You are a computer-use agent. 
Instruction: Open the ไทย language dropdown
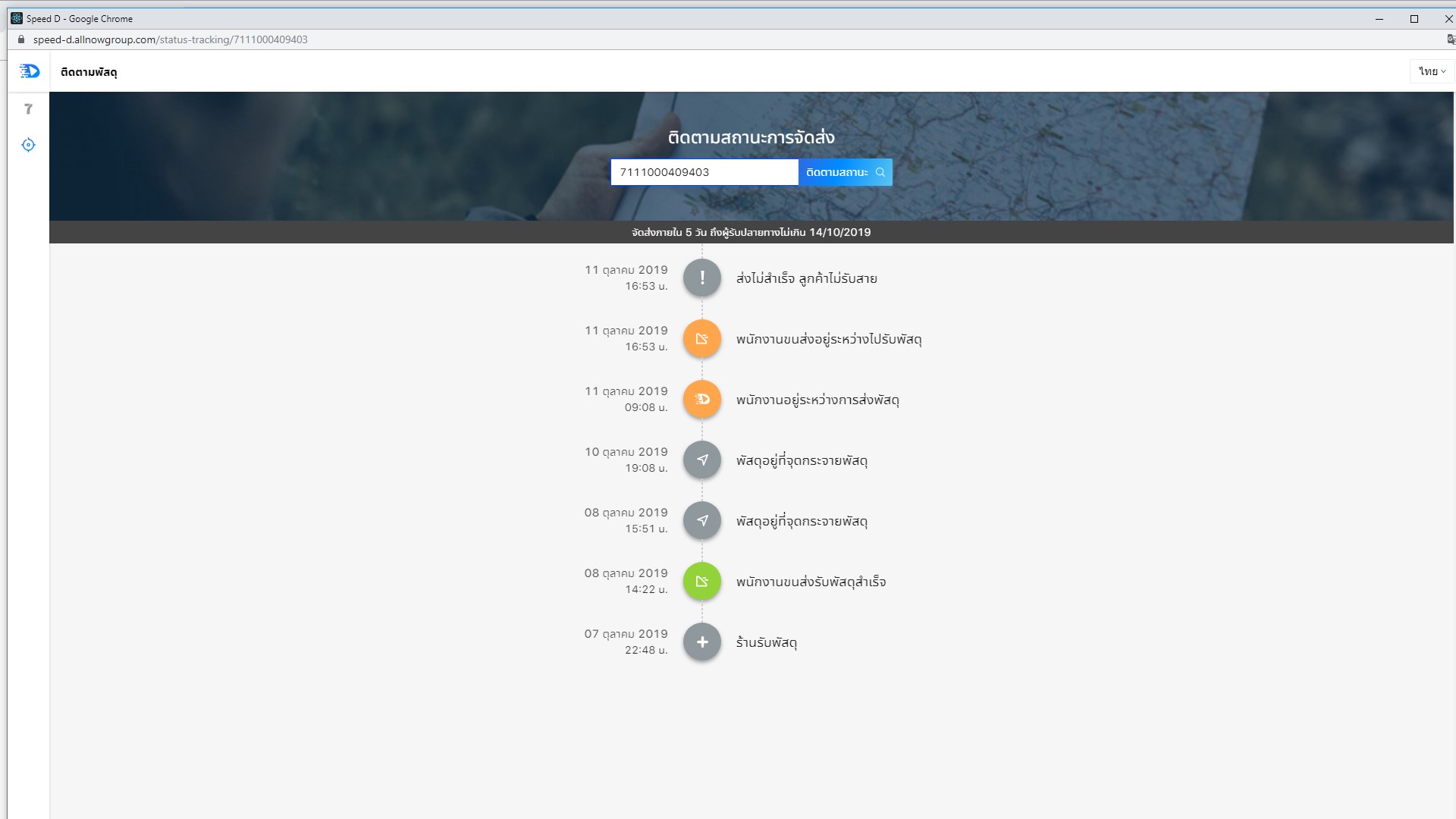tap(1432, 71)
